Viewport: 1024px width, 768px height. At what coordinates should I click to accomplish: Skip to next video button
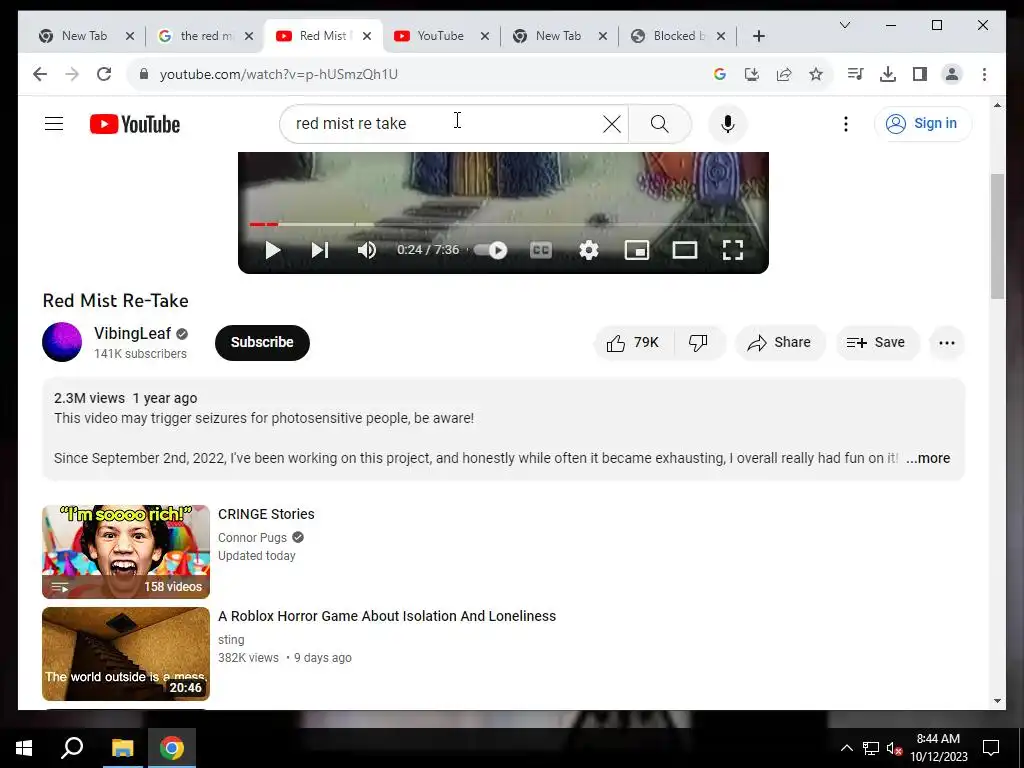click(x=319, y=250)
